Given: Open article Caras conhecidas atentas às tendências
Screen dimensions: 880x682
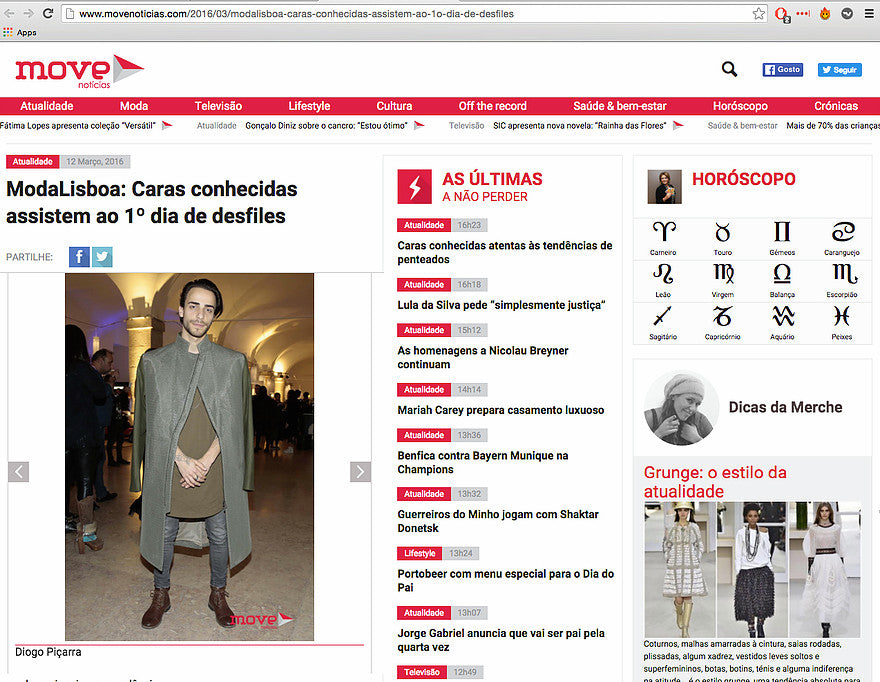Looking at the screenshot, I should pyautogui.click(x=505, y=252).
